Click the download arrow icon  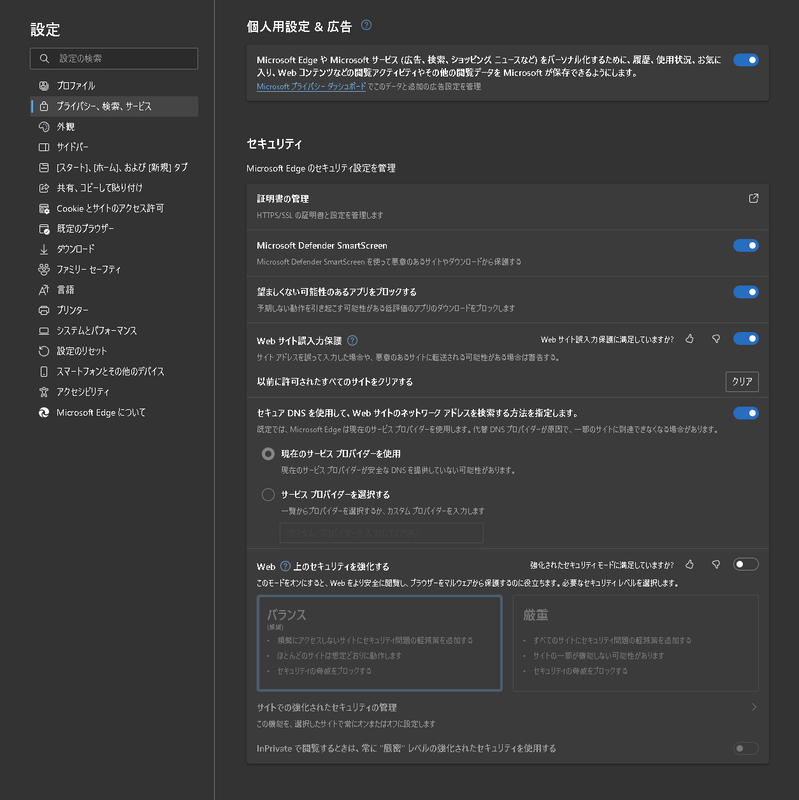point(44,249)
